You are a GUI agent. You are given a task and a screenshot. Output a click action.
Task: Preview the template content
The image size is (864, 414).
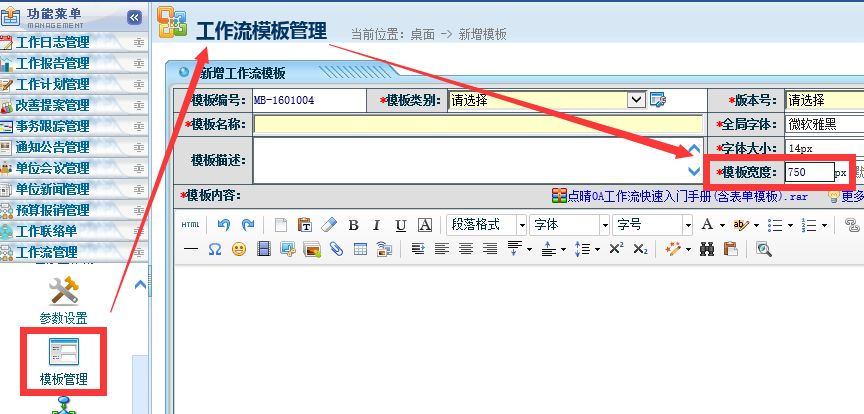pos(764,249)
